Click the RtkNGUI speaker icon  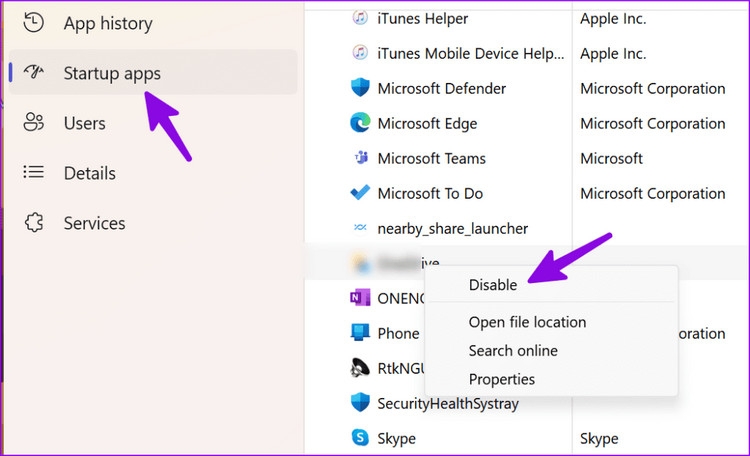pos(360,368)
